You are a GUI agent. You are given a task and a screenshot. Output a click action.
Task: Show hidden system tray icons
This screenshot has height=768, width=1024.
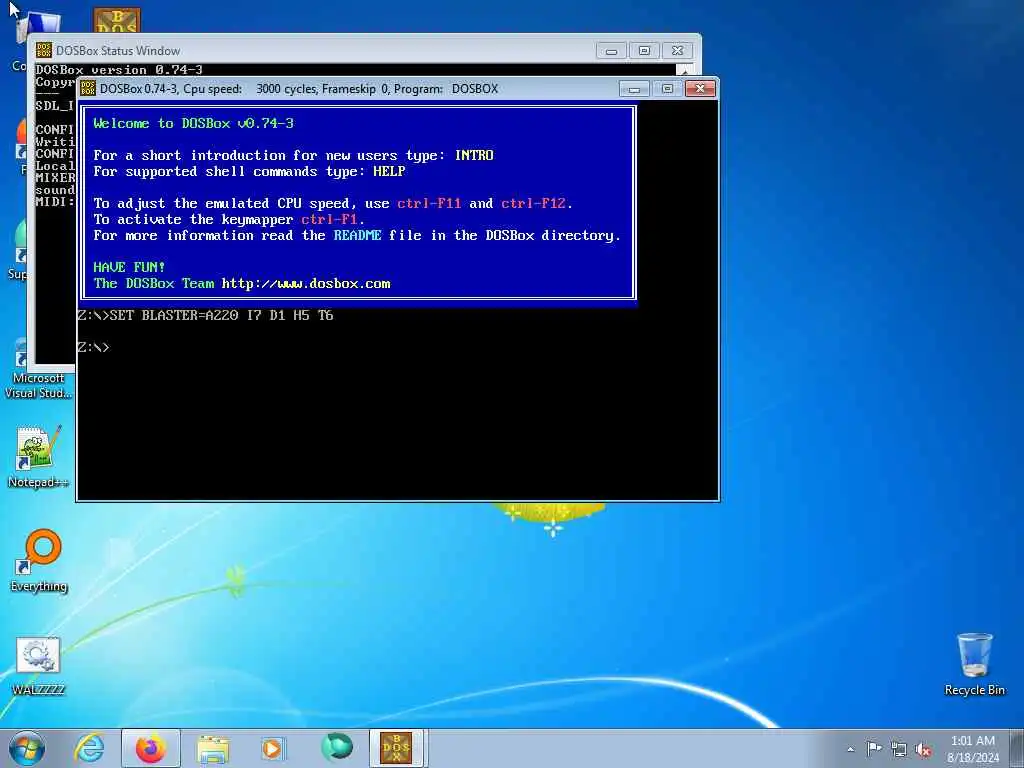[850, 749]
